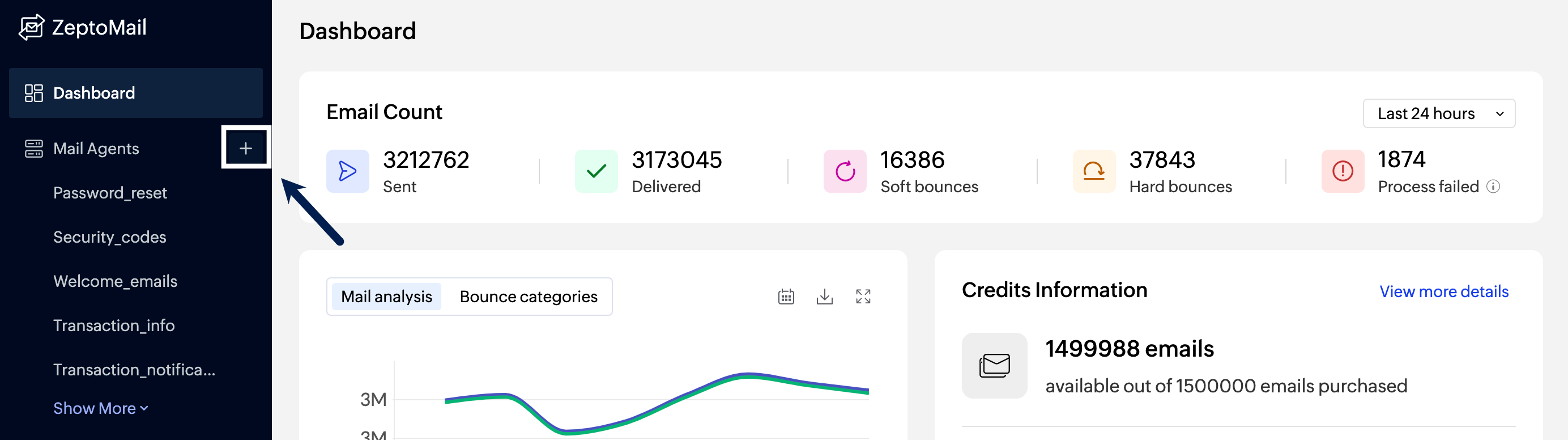The width and height of the screenshot is (1568, 440).
Task: Click the Delivered checkmark icon
Action: pos(596,171)
